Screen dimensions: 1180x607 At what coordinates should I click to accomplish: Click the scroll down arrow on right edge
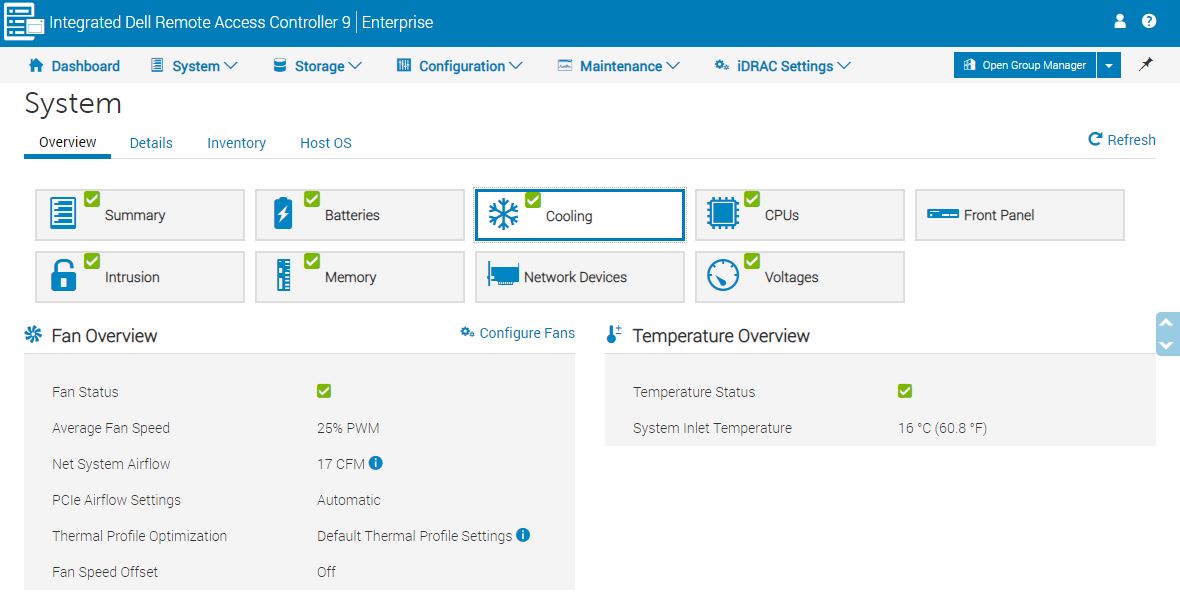tap(1167, 345)
